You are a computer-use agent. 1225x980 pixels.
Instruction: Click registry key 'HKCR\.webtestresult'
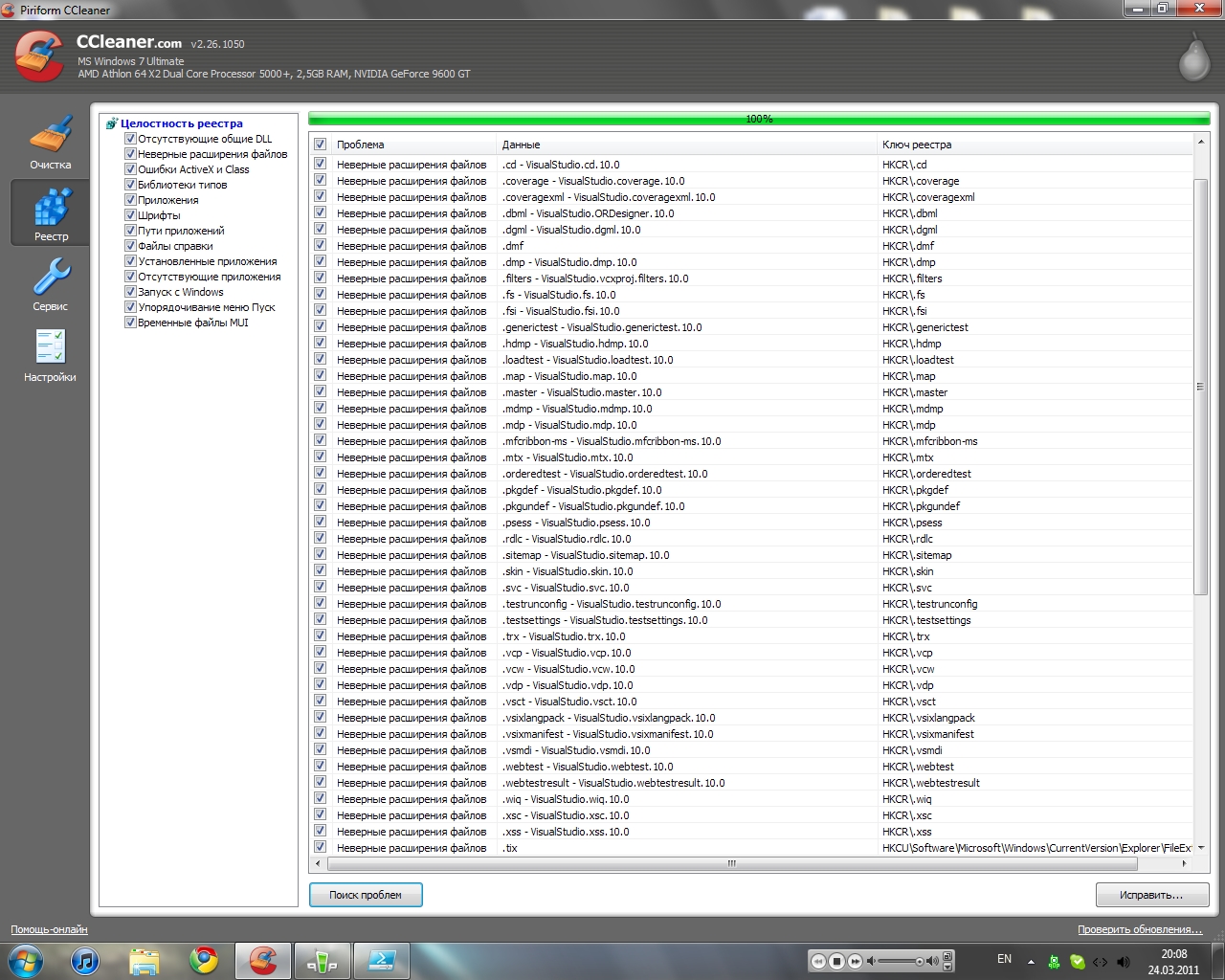point(930,783)
